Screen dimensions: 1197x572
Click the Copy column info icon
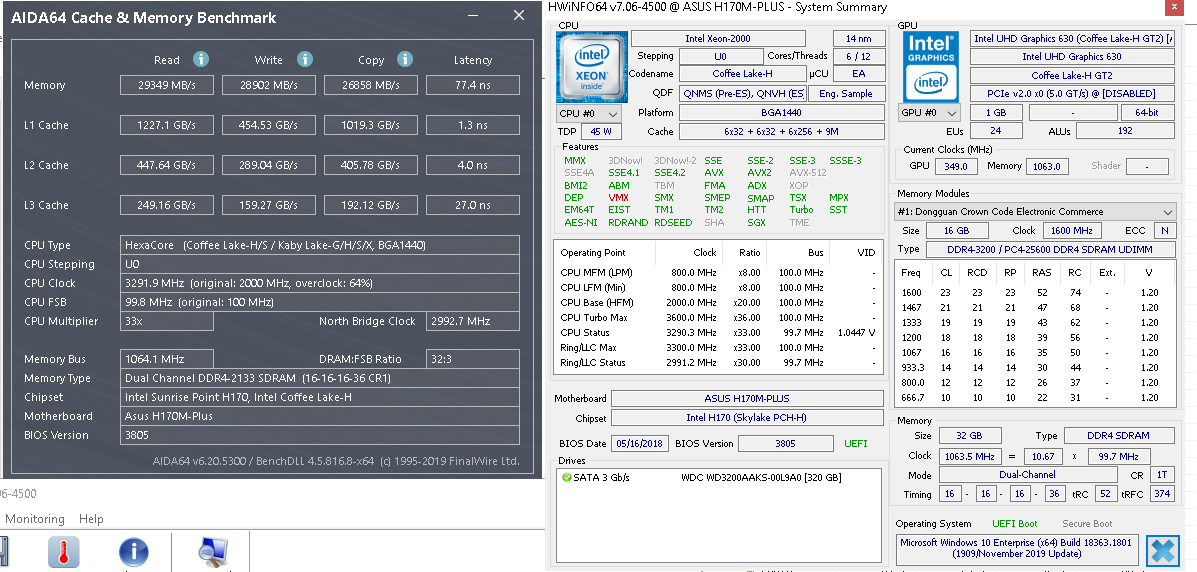[x=403, y=60]
